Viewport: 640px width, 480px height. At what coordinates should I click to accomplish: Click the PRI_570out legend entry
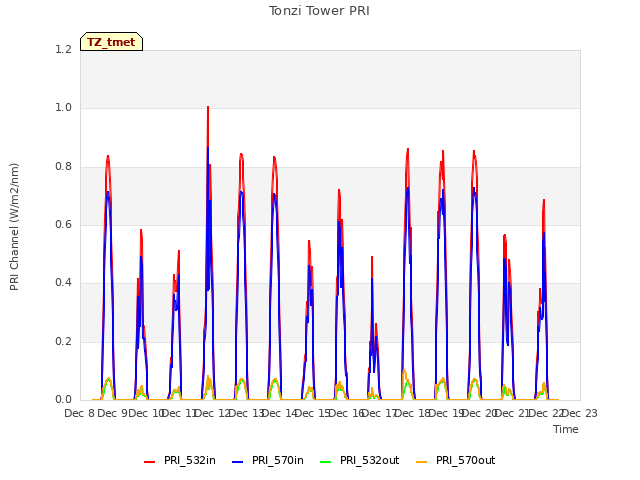[x=455, y=460]
